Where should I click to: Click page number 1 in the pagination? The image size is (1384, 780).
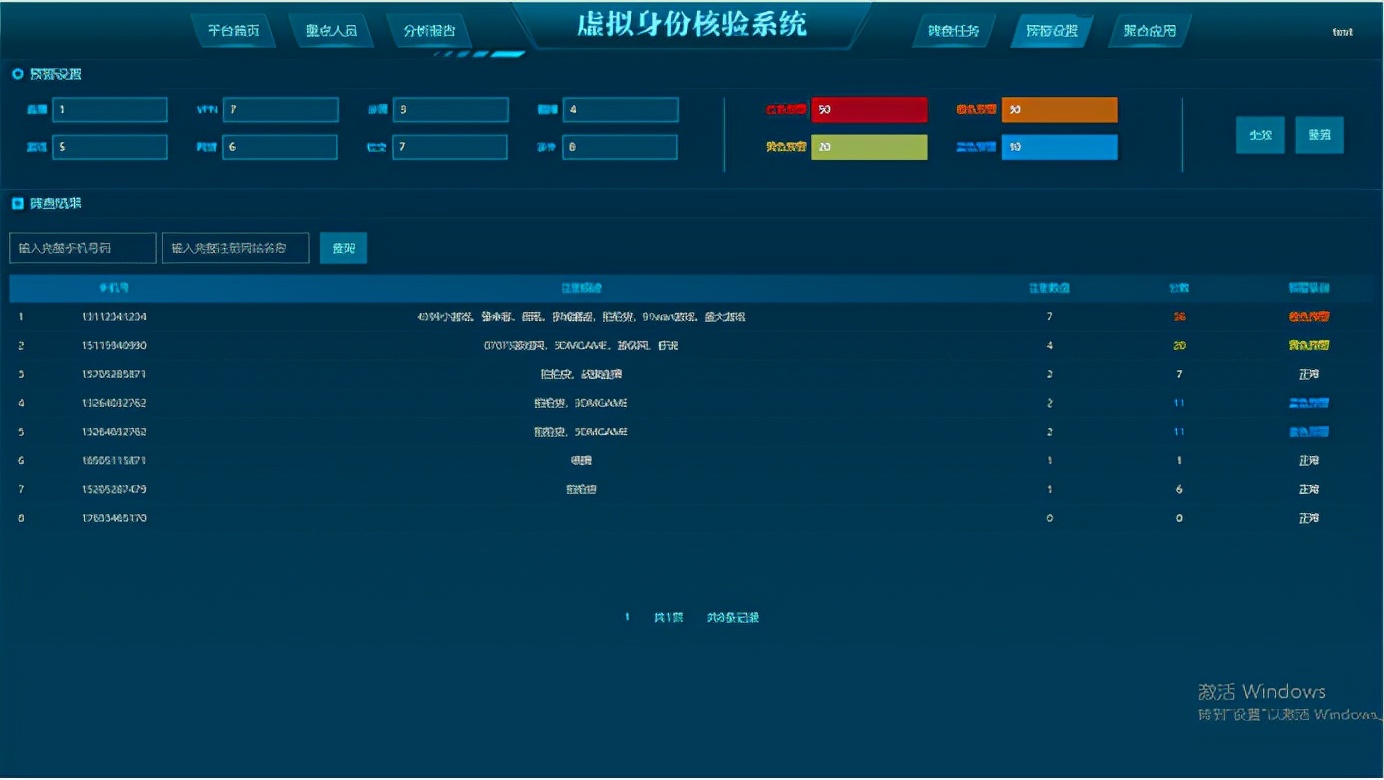pyautogui.click(x=629, y=617)
